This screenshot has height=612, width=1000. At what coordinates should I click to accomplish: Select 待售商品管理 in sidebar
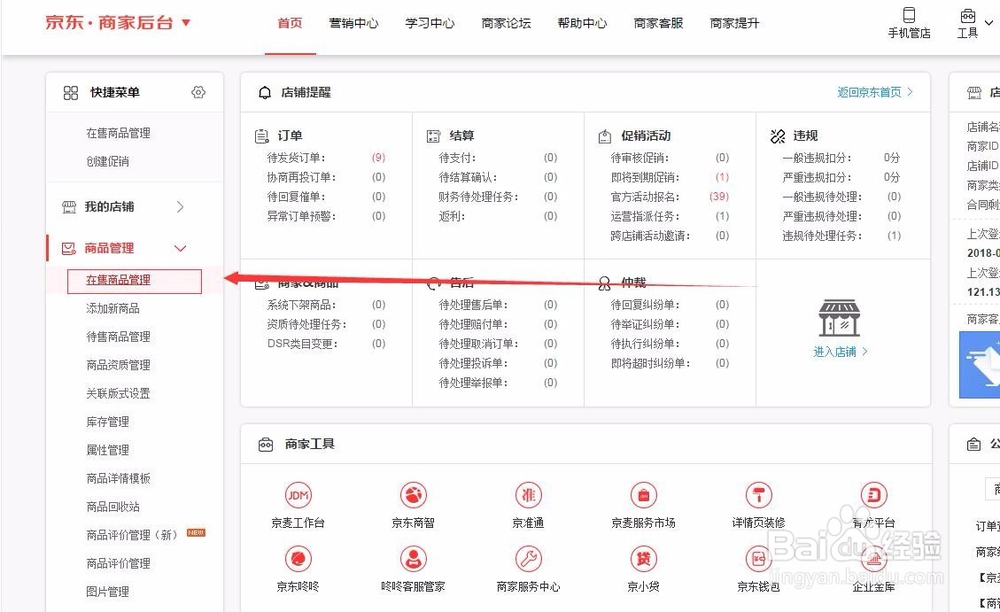pyautogui.click(x=118, y=337)
